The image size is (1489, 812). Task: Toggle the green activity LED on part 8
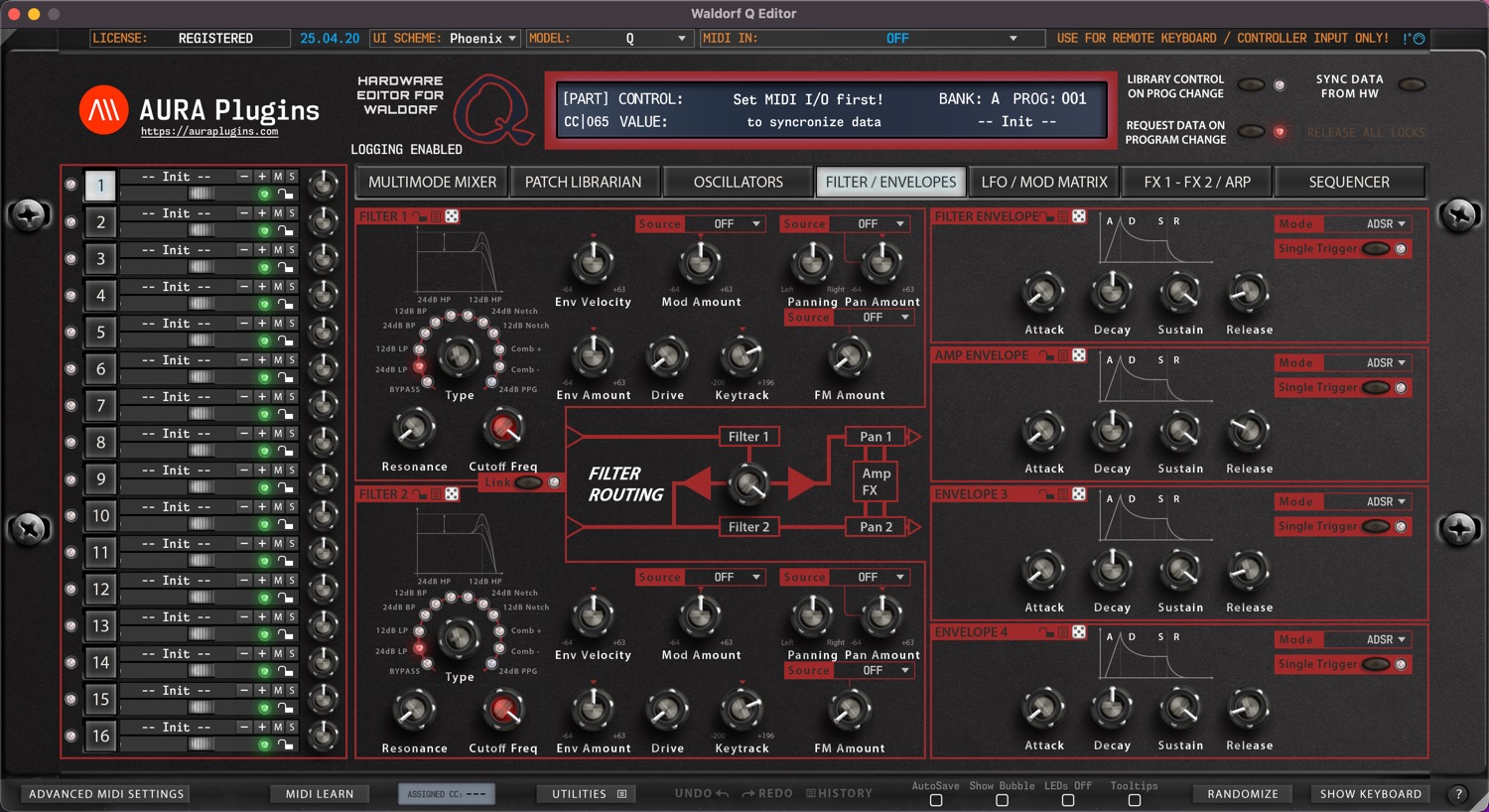click(264, 451)
